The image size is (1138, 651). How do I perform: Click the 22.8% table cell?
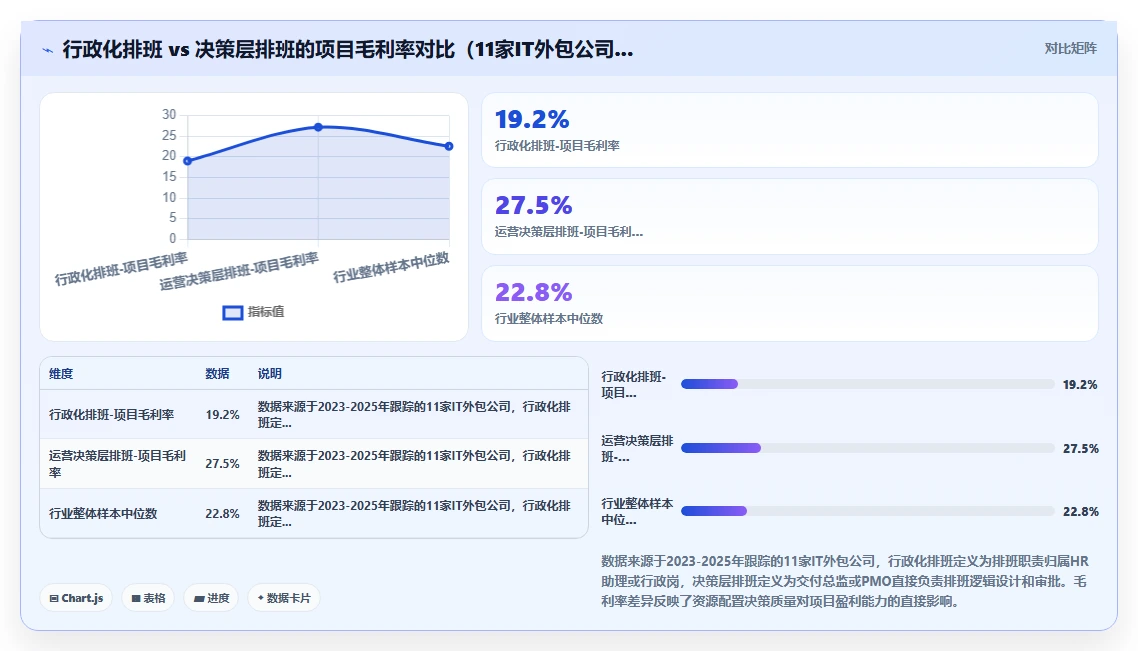click(x=222, y=513)
